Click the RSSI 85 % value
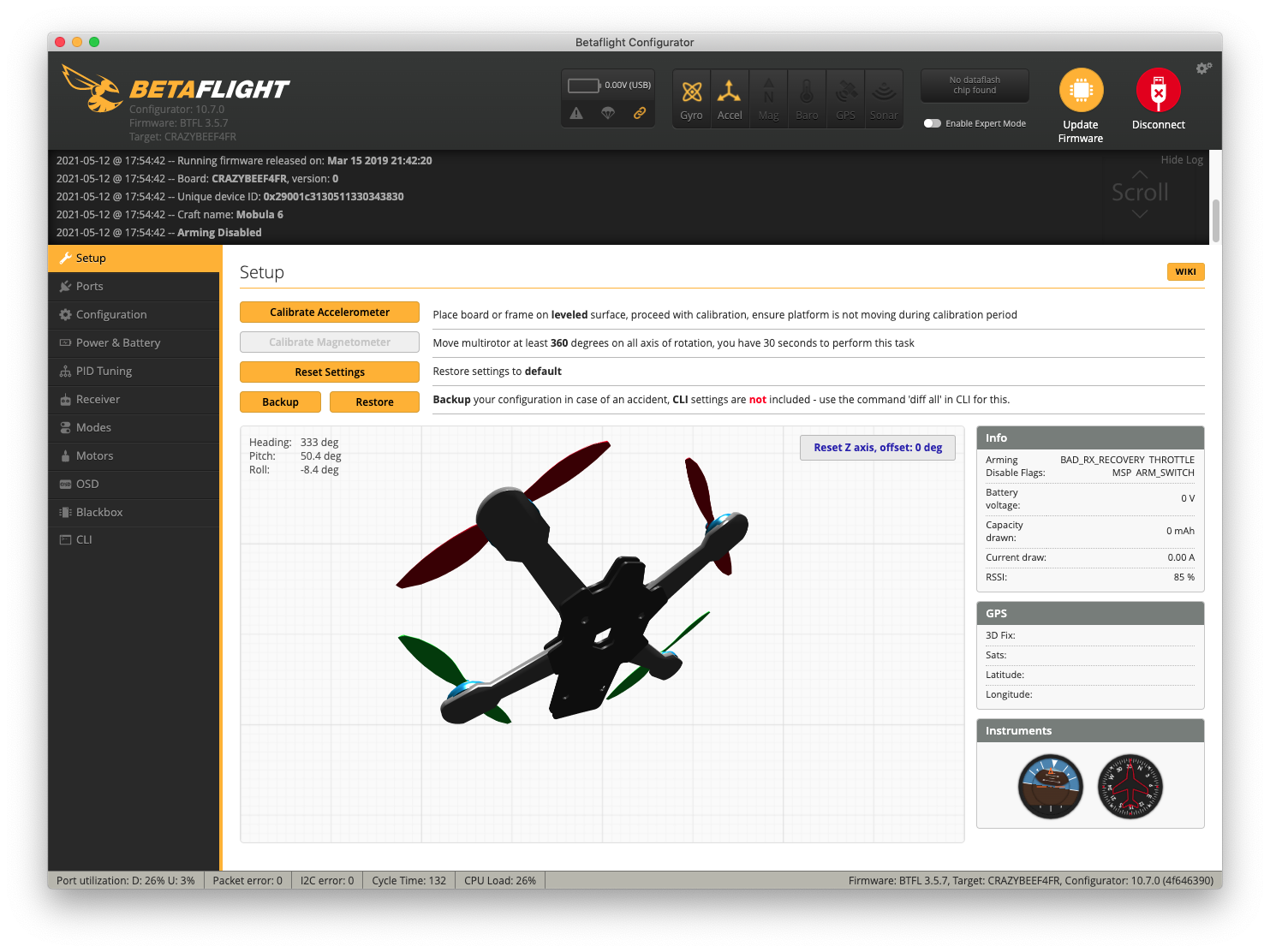Viewport: 1270px width, 952px height. (1184, 578)
